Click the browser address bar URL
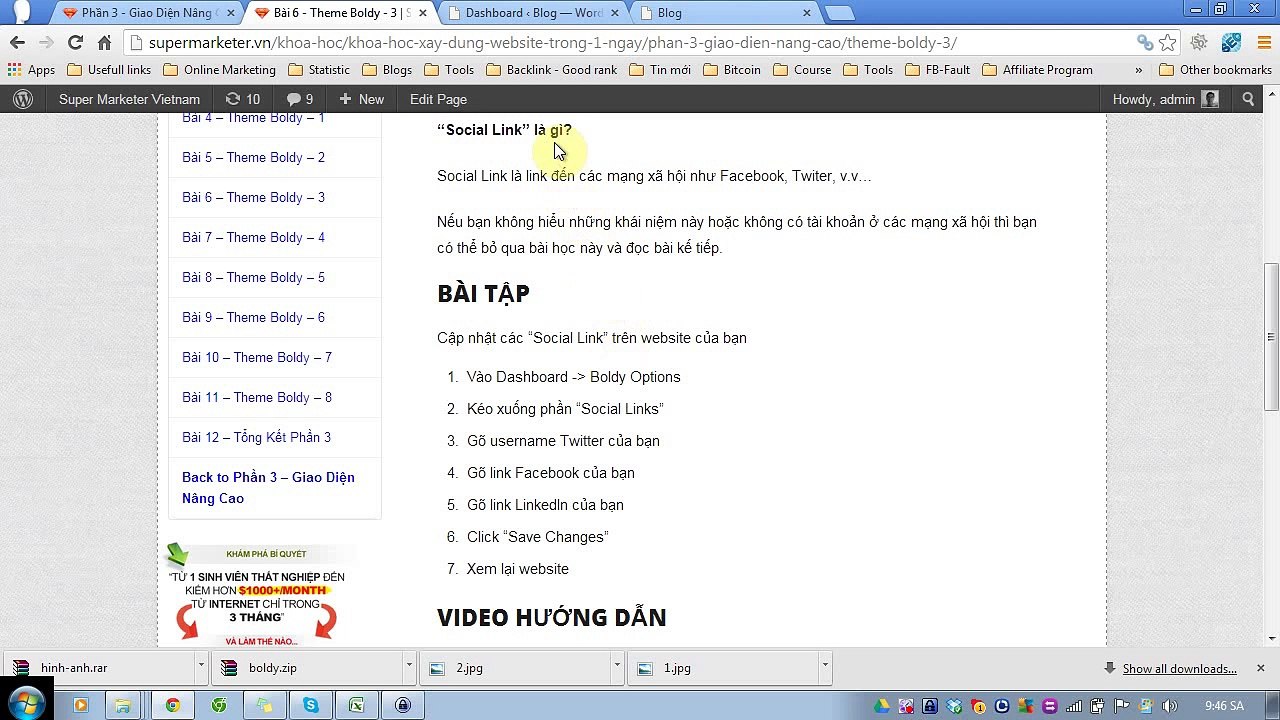 (x=552, y=43)
